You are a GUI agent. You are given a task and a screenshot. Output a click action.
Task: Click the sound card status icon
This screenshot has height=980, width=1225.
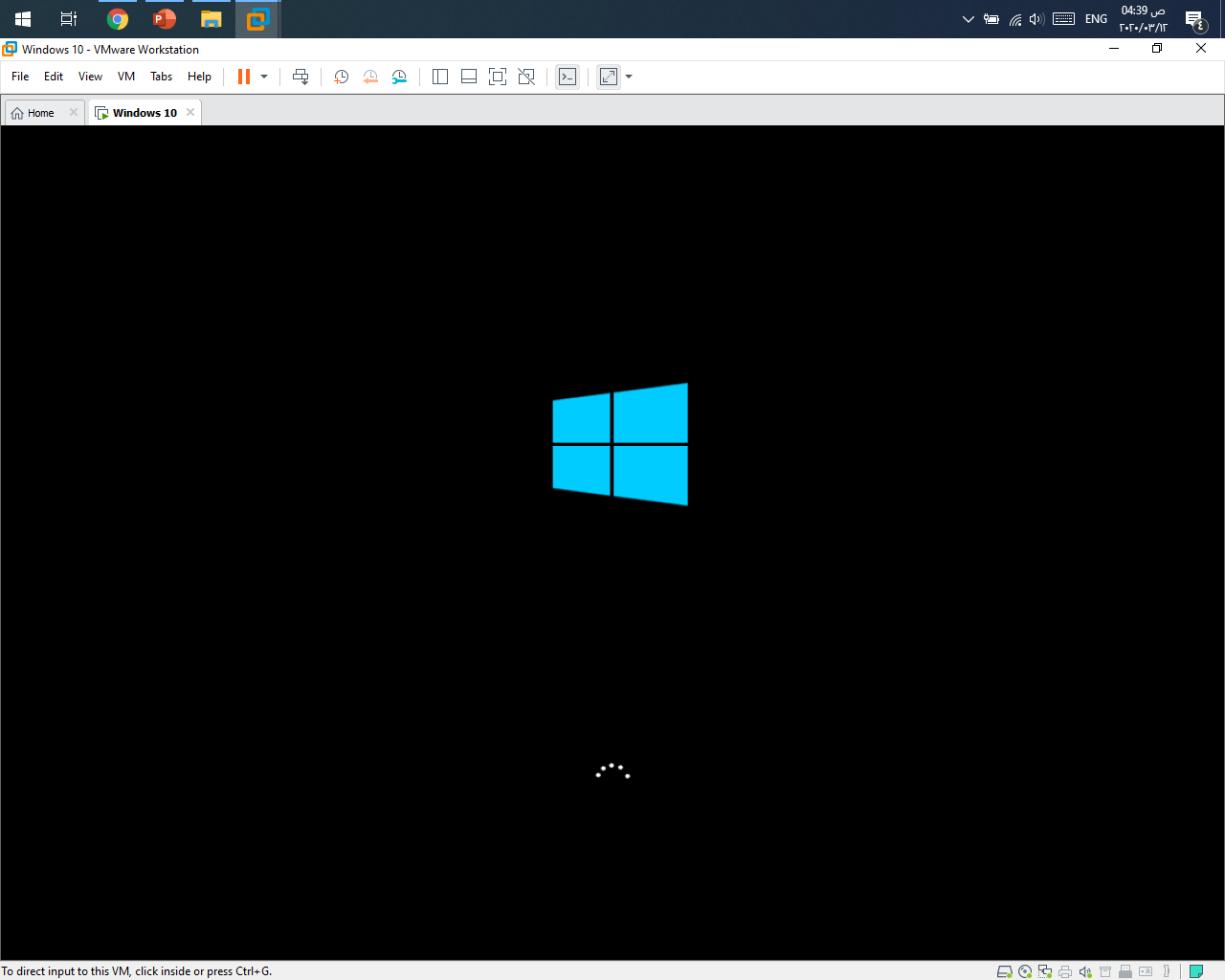click(x=1085, y=971)
